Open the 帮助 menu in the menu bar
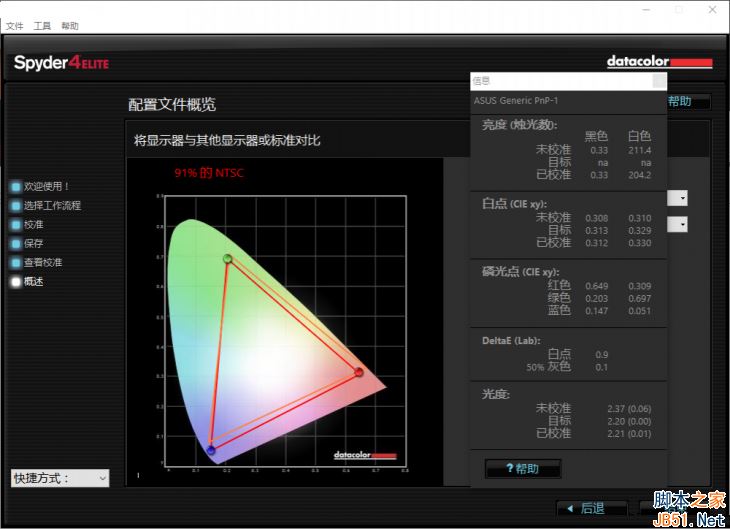Screen dimensions: 730x529 [70, 26]
